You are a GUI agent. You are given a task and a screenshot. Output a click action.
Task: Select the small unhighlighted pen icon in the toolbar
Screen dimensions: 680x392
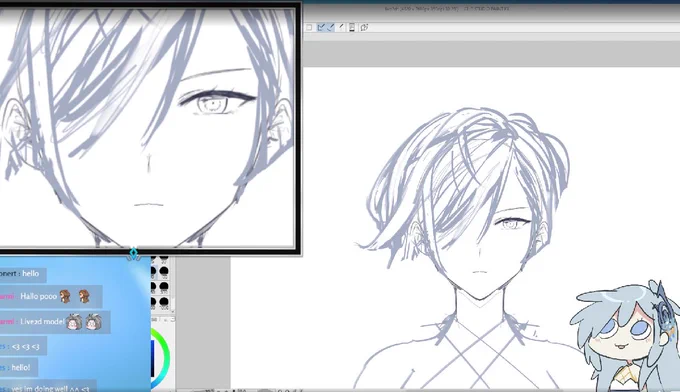[x=341, y=27]
